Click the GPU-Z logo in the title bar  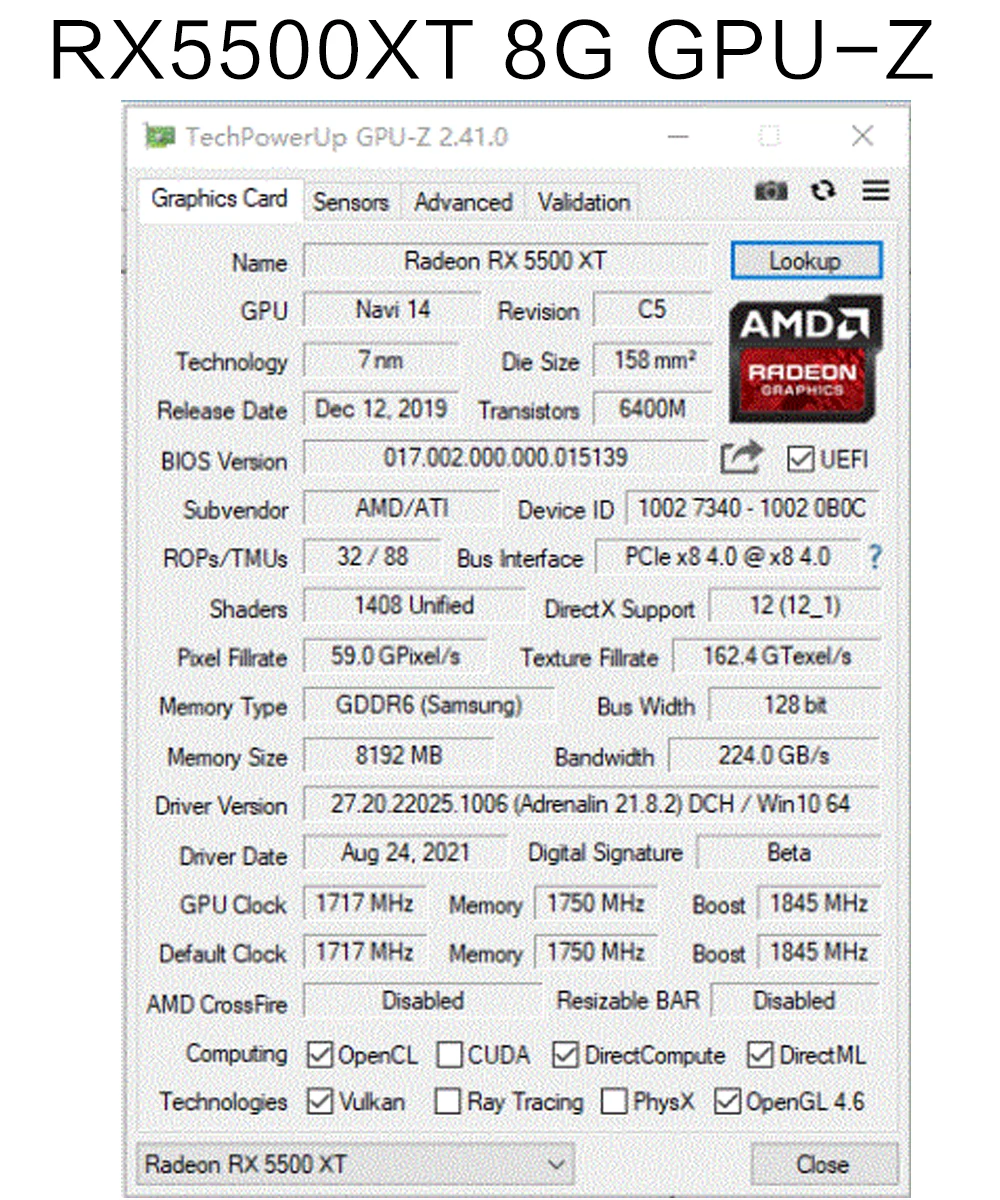(x=158, y=137)
